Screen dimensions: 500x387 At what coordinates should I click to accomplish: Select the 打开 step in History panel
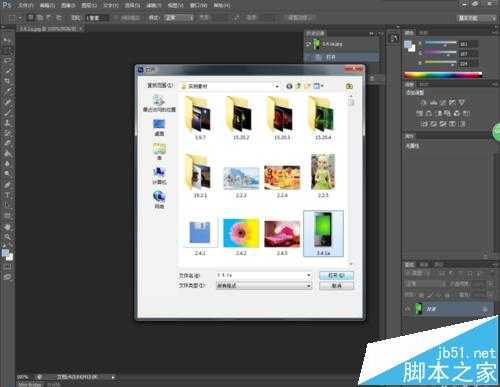(x=341, y=57)
